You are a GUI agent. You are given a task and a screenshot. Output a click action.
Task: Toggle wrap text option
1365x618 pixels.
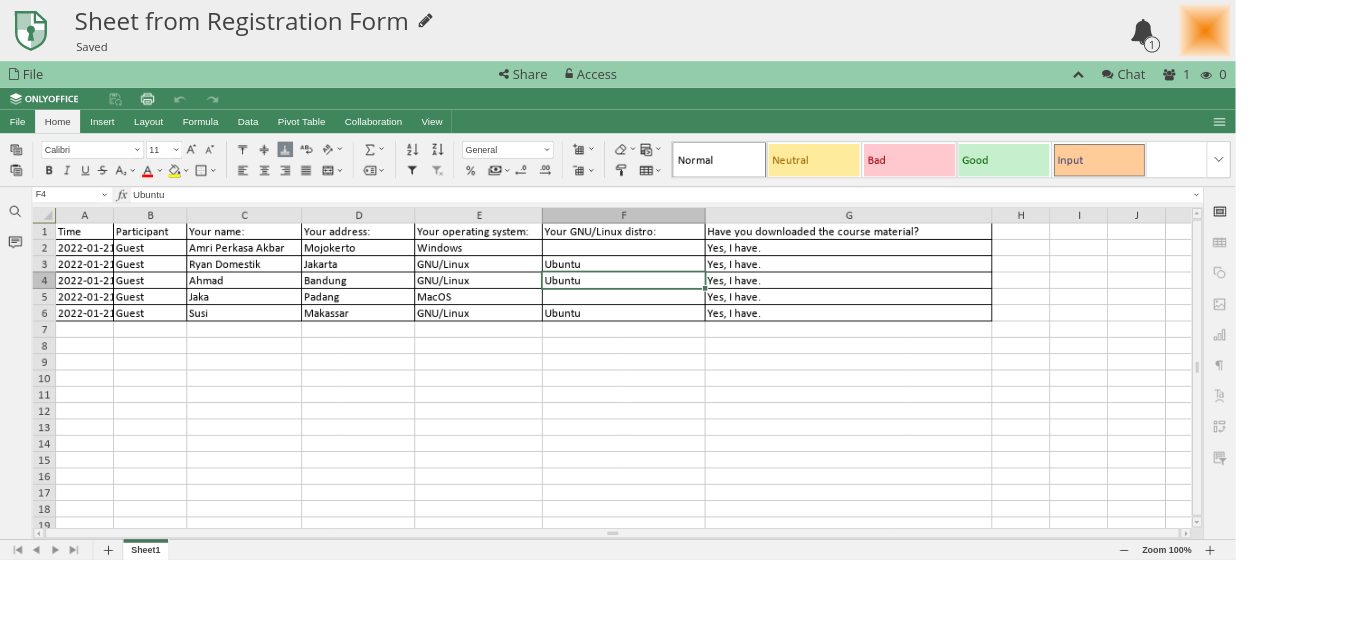coord(306,150)
